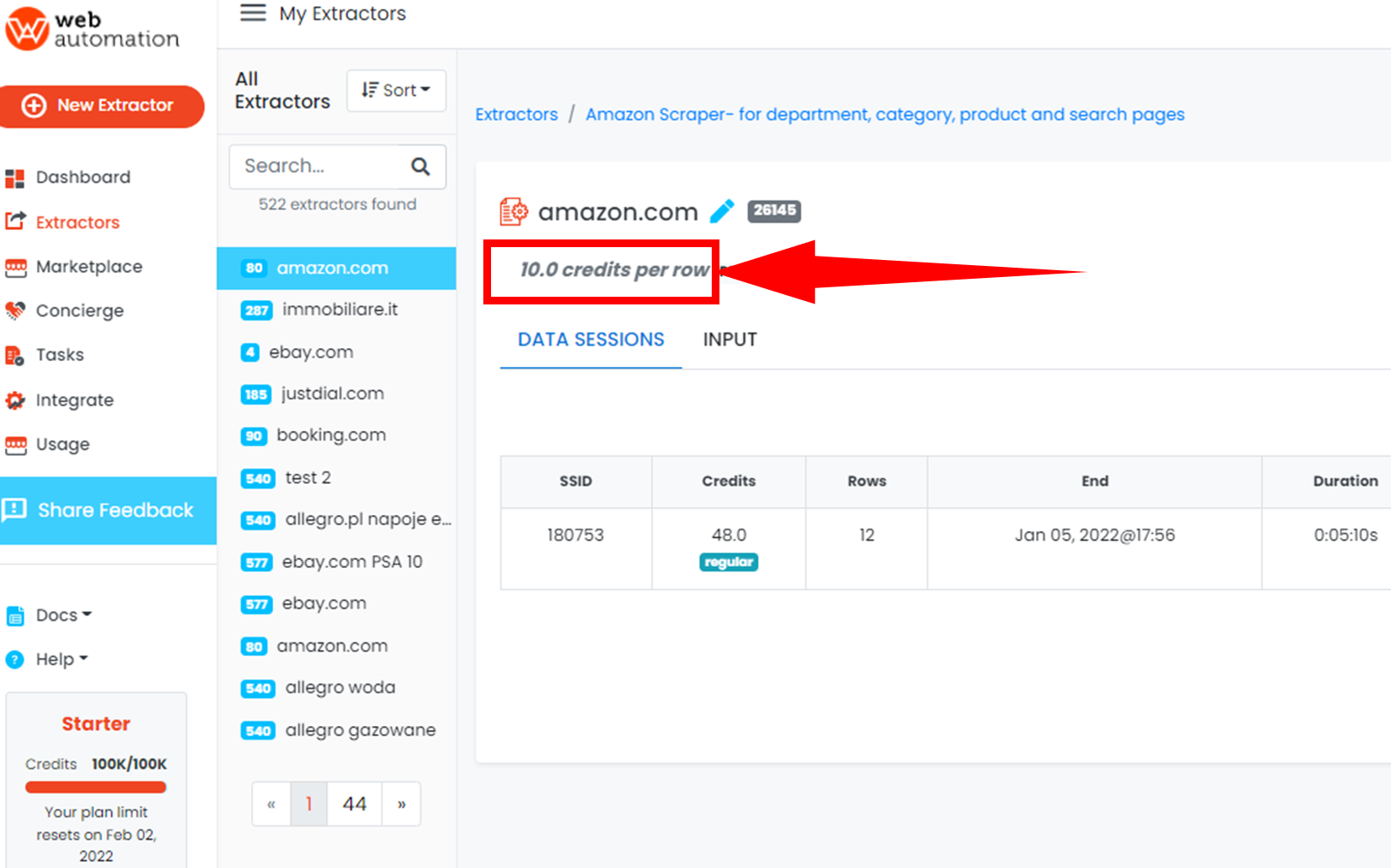Click the Duration column header
The image size is (1391, 868).
1346,481
